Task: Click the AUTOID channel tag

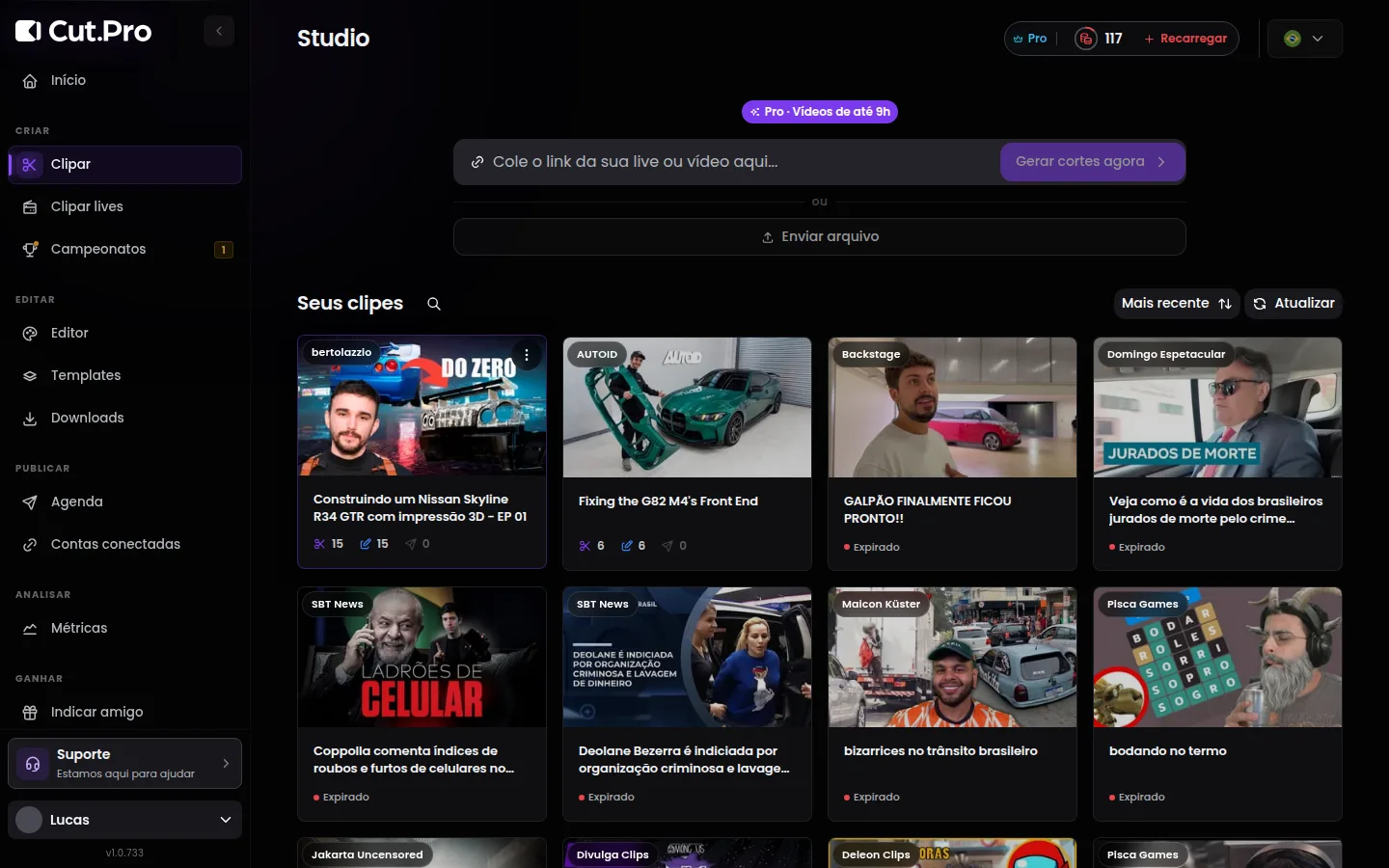Action: click(x=597, y=355)
